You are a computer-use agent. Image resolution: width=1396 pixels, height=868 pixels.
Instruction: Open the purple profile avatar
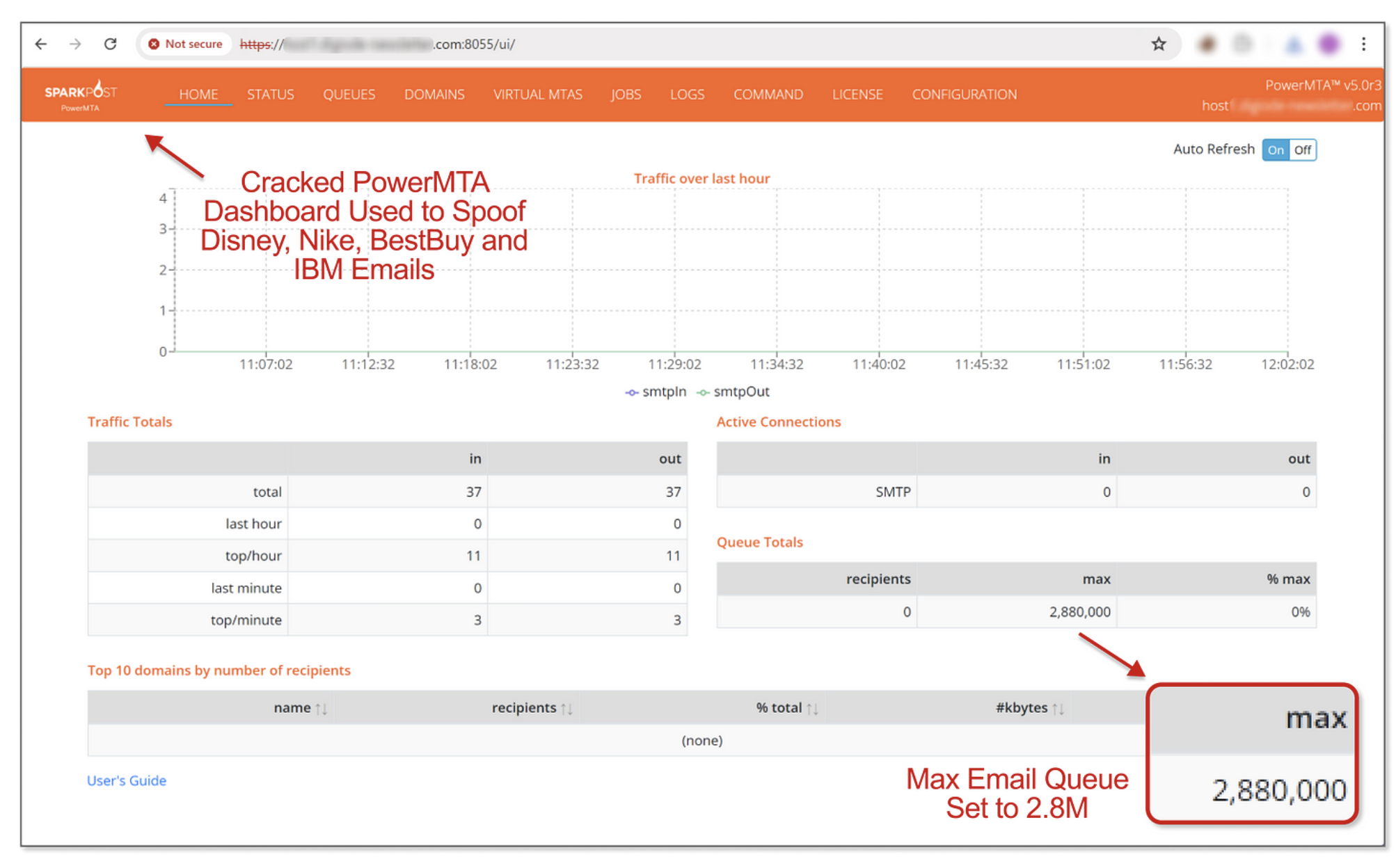click(x=1328, y=44)
